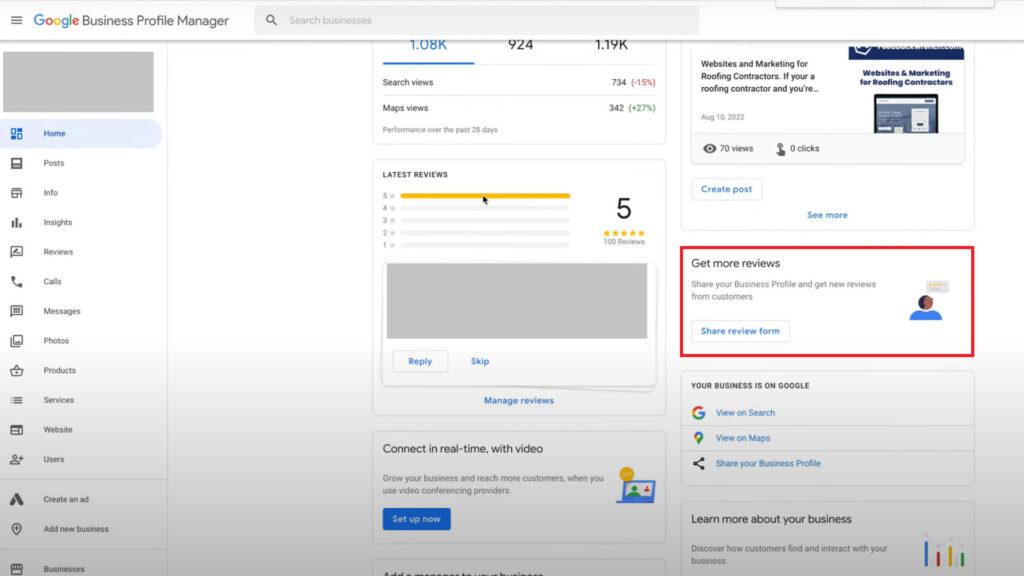This screenshot has height=576, width=1024.
Task: Click the Messages chat icon
Action: [x=16, y=311]
